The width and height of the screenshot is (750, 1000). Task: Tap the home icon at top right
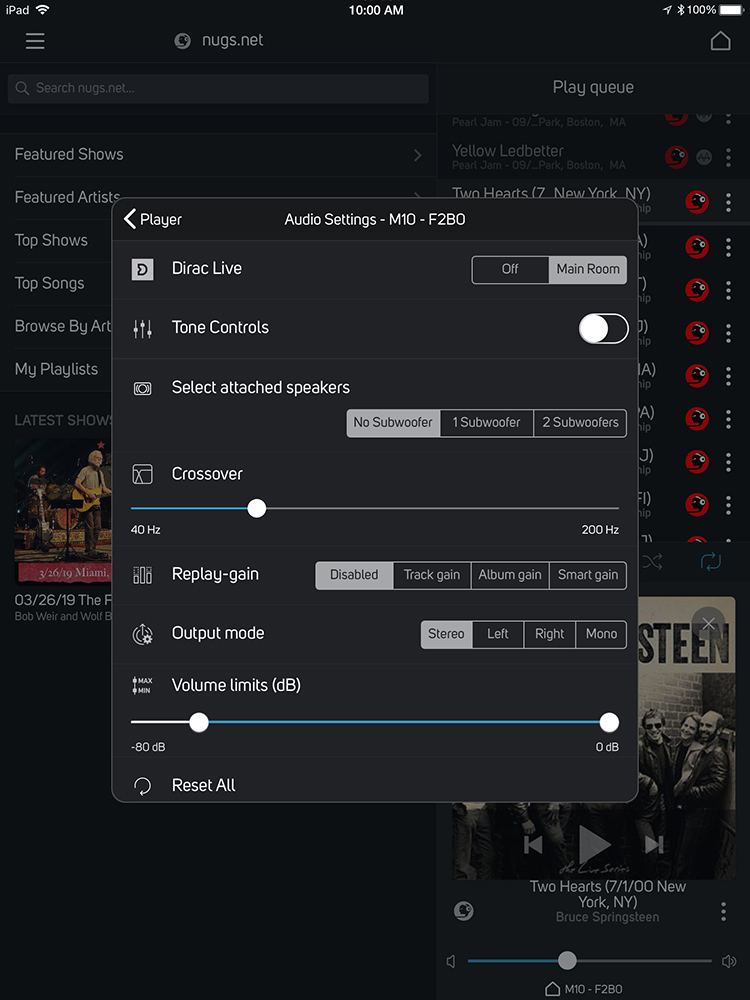(x=720, y=41)
